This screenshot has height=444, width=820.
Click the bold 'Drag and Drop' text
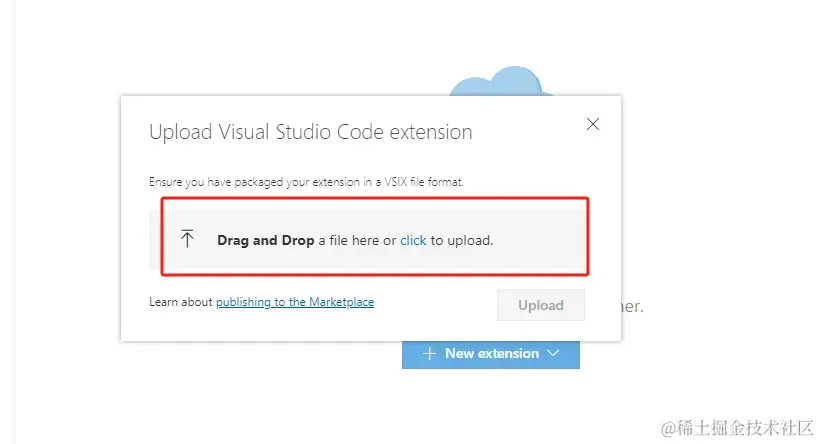coord(261,240)
